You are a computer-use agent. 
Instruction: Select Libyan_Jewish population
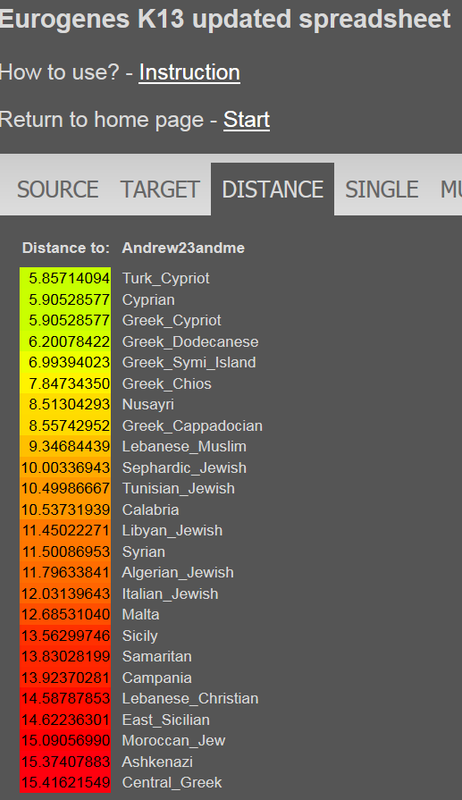point(172,531)
